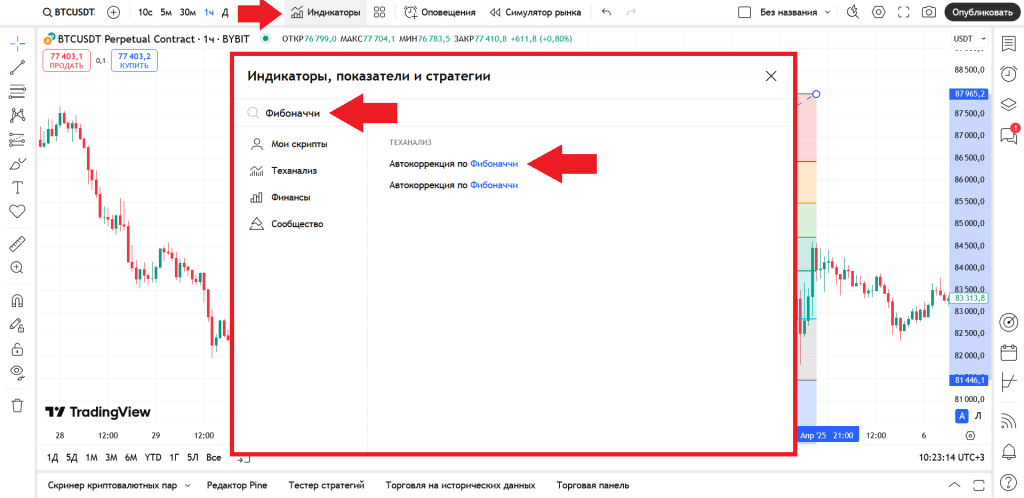Screen dimensions: 1024x498
Task: Toggle auto scale A button
Action: 961,416
